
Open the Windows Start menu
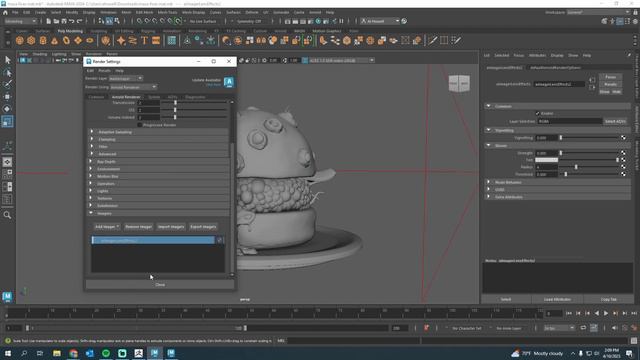tap(7, 353)
